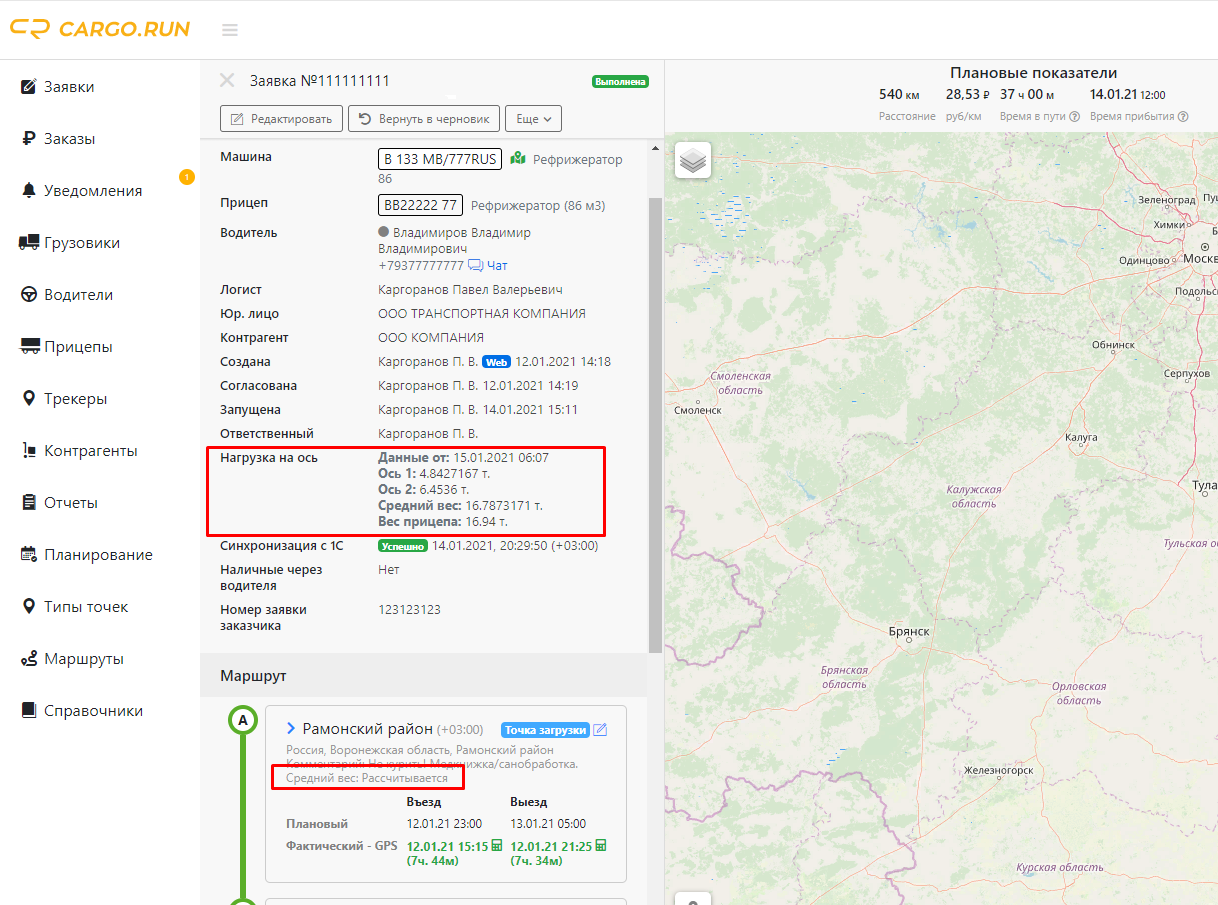Click the orange notifications badge
The height and width of the screenshot is (905, 1218).
pos(186,177)
